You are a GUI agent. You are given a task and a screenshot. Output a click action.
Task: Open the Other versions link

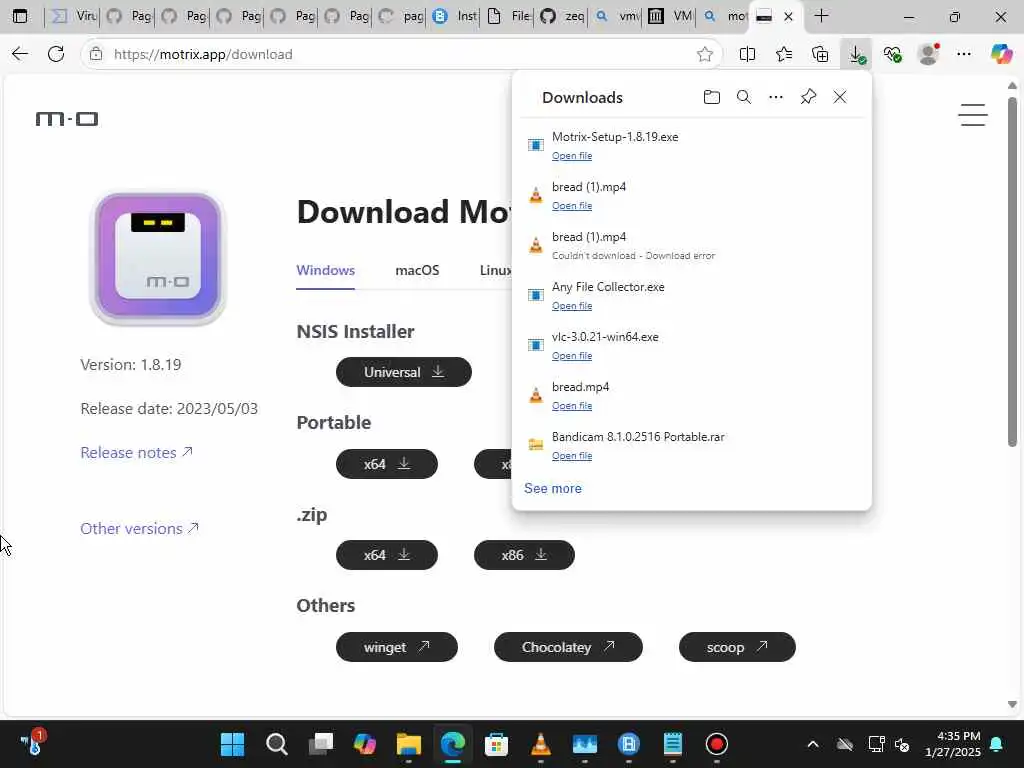point(139,528)
